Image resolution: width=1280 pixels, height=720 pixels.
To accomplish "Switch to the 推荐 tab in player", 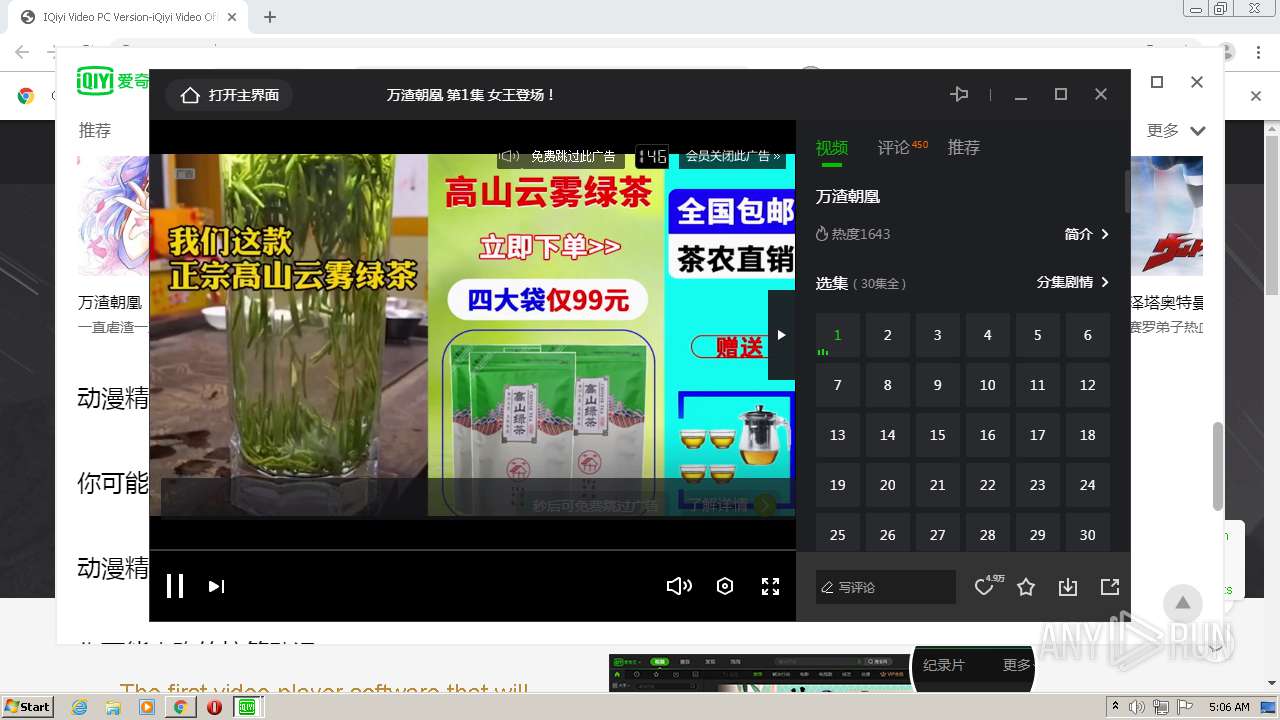I will pos(964,148).
